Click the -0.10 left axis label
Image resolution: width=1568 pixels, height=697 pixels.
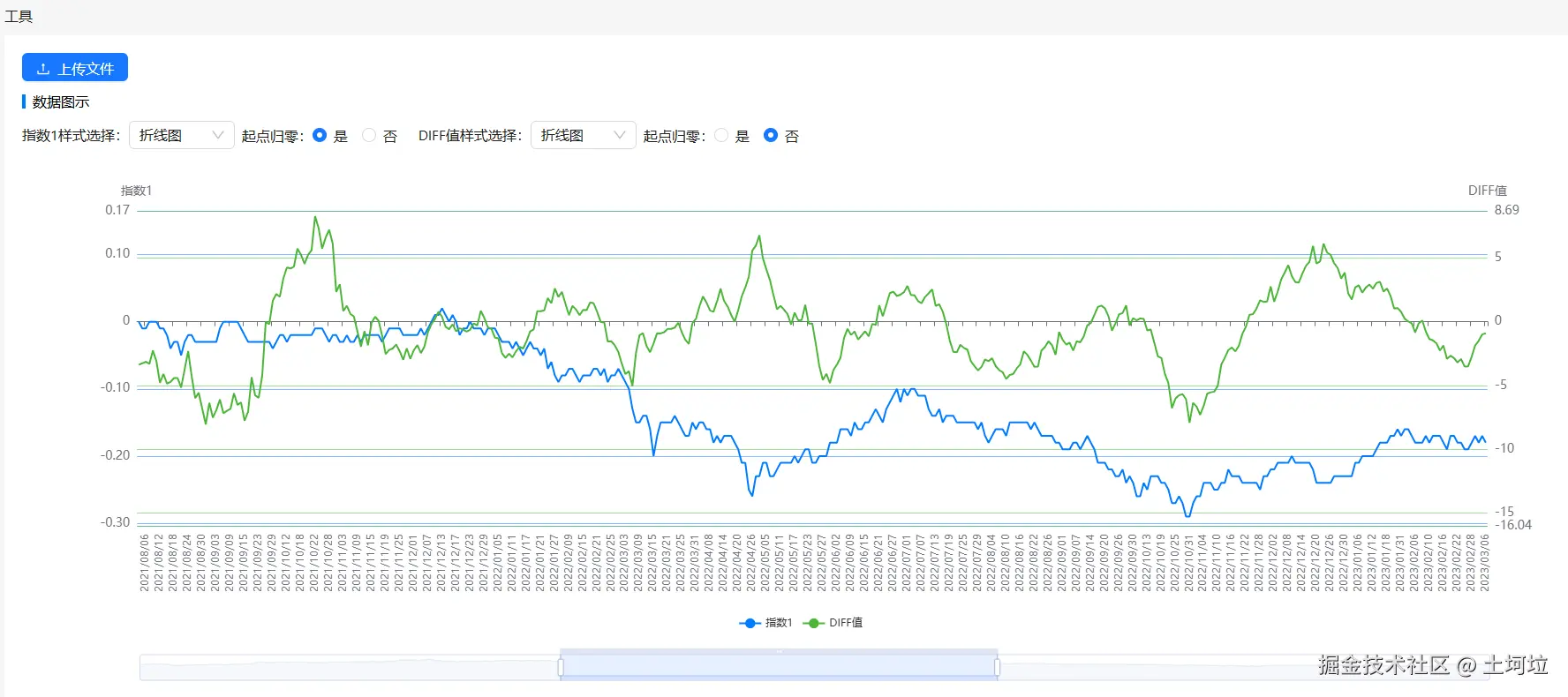115,387
